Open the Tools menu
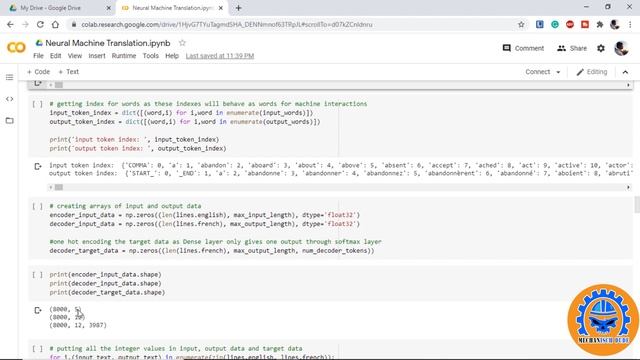 point(151,56)
